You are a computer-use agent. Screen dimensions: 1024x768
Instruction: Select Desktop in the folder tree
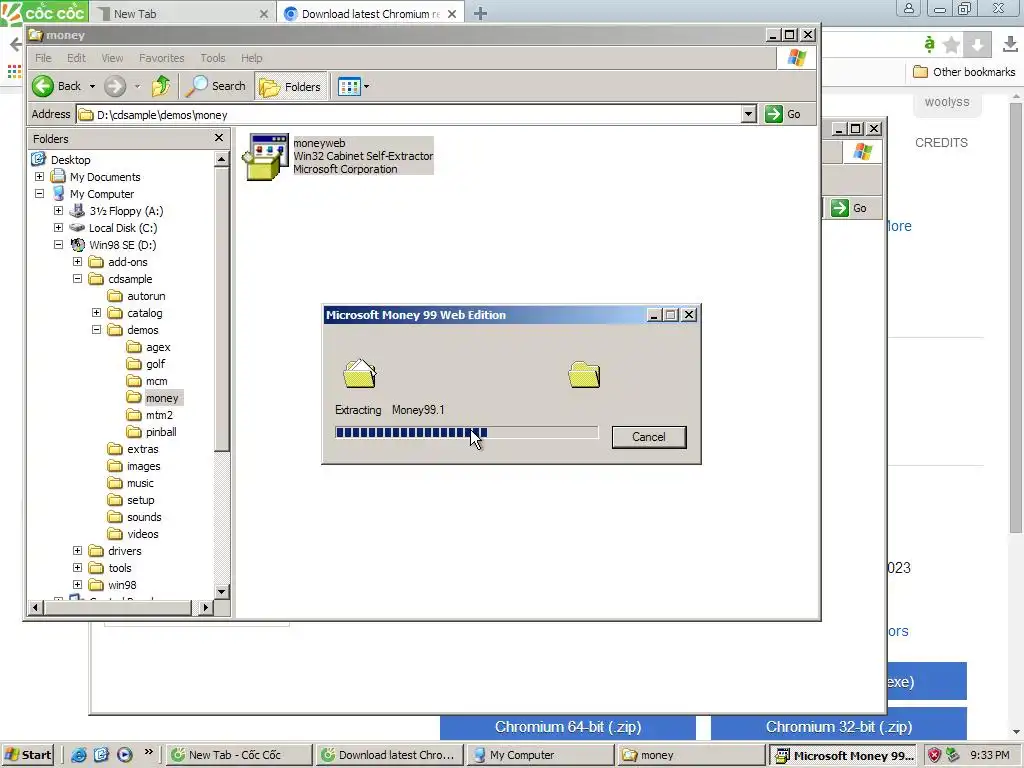point(71,160)
